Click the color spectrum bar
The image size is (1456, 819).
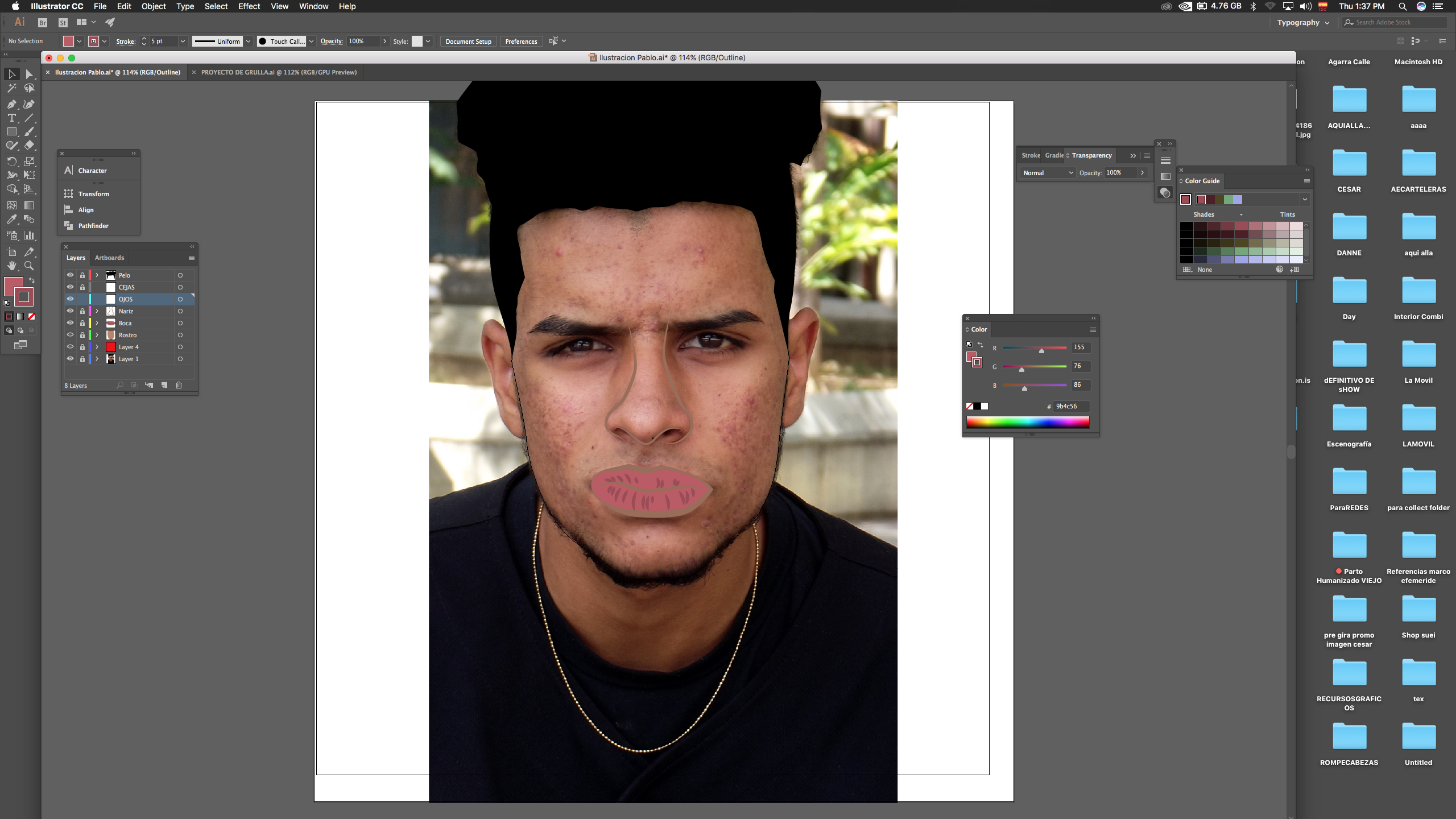pos(1027,422)
